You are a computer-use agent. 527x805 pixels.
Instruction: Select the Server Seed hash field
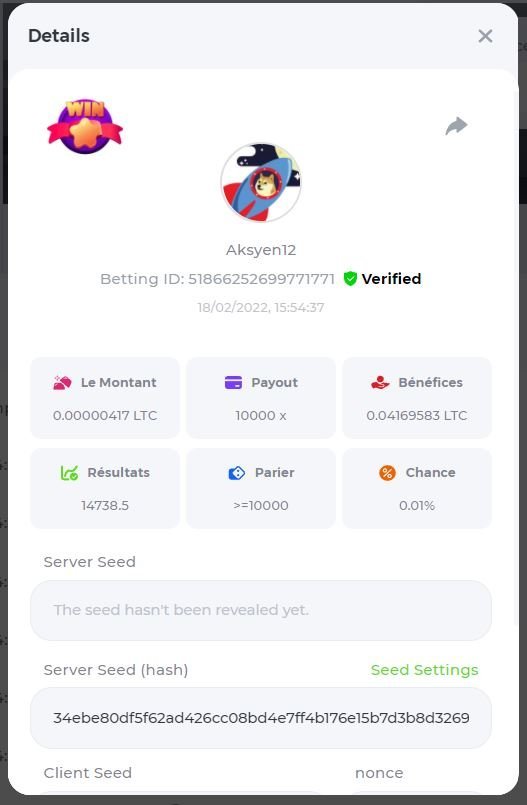(x=261, y=718)
